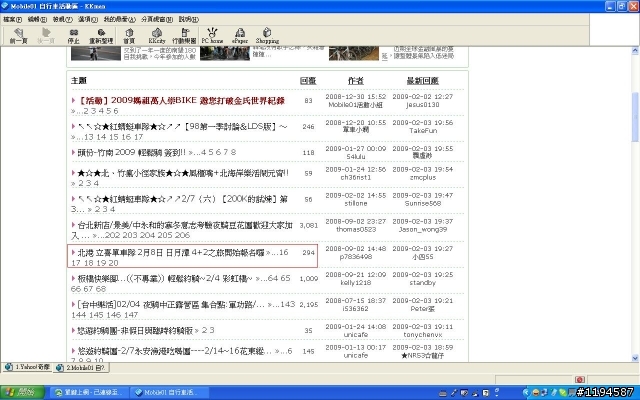Viewport: 640px width, 400px height.
Task: Sort by the 最新回應 column header
Action: coord(422,81)
